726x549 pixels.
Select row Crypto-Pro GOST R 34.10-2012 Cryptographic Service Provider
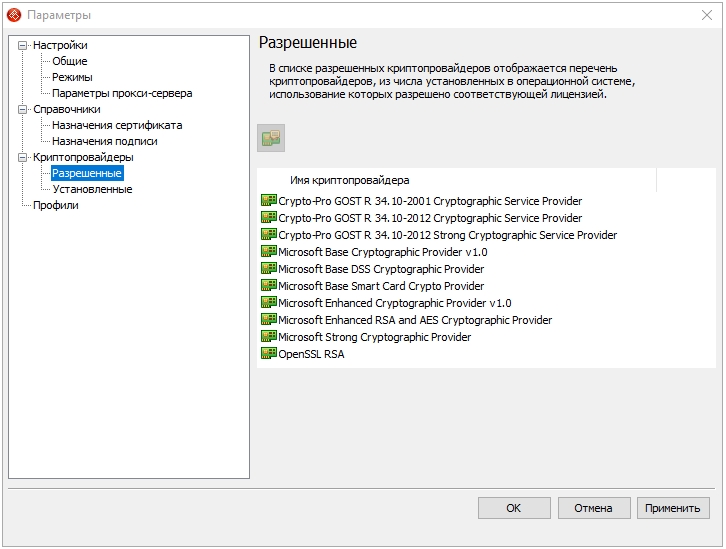(421, 218)
